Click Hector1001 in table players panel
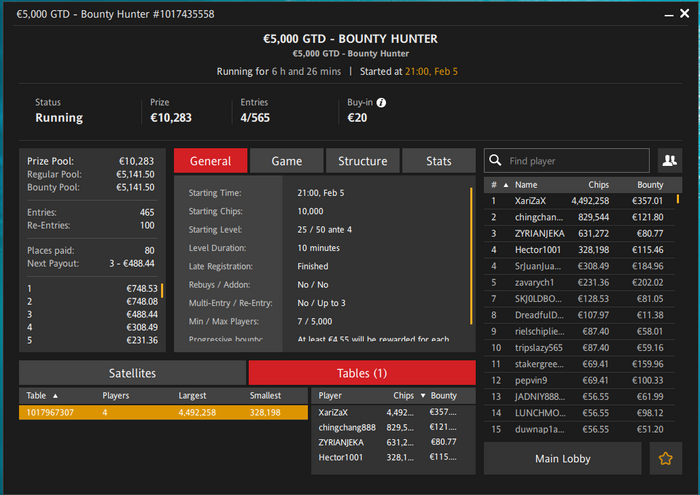The height and width of the screenshot is (495, 700). 341,457
